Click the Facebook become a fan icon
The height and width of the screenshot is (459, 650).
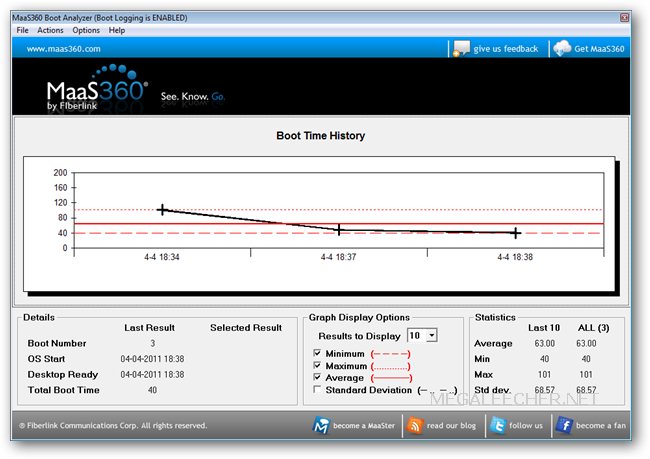pos(564,425)
